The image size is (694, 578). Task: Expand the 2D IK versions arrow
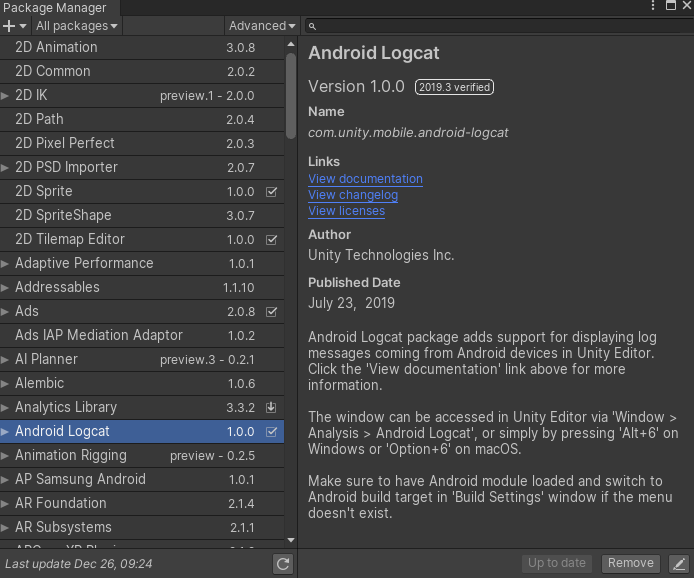point(5,96)
